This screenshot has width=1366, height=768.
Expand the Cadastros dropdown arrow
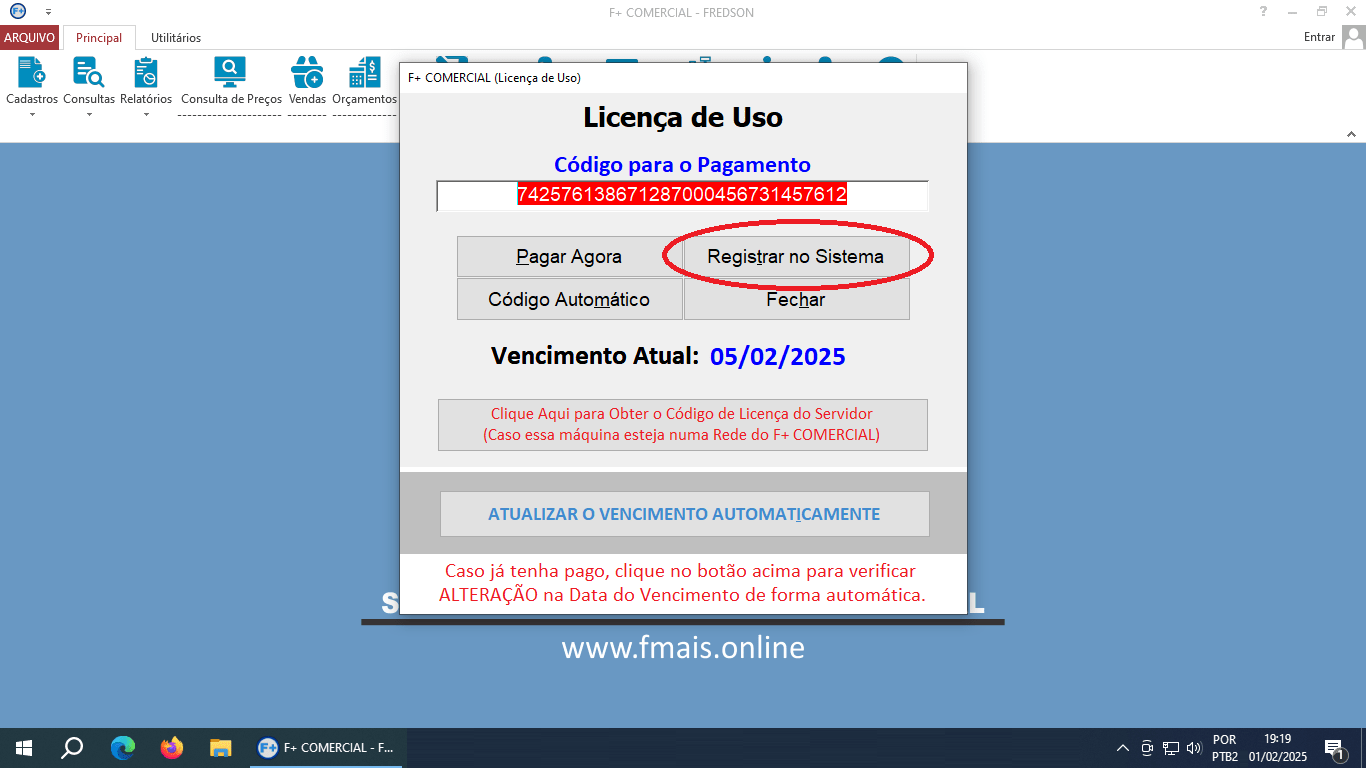point(30,113)
